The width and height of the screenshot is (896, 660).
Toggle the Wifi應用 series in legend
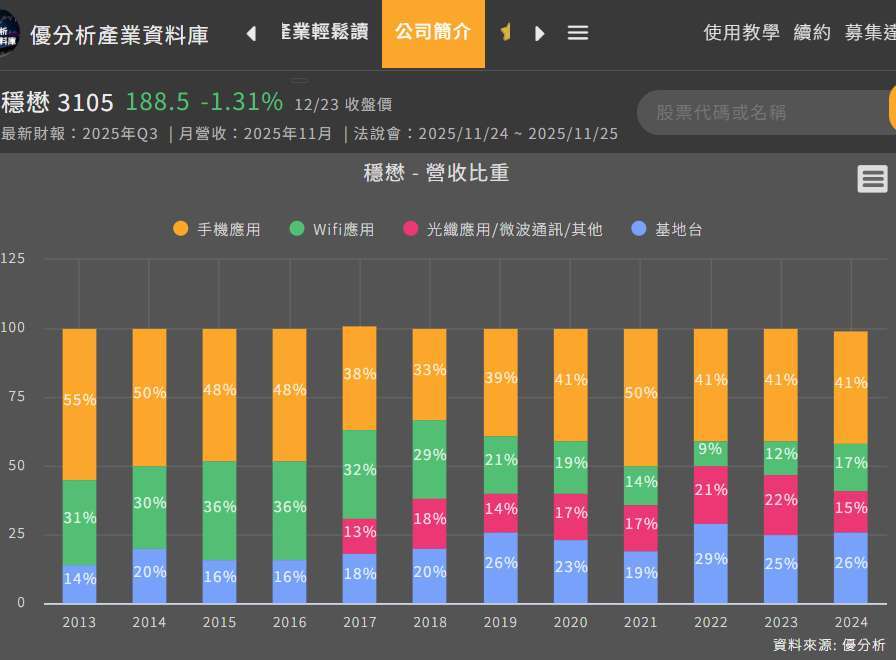point(343,229)
